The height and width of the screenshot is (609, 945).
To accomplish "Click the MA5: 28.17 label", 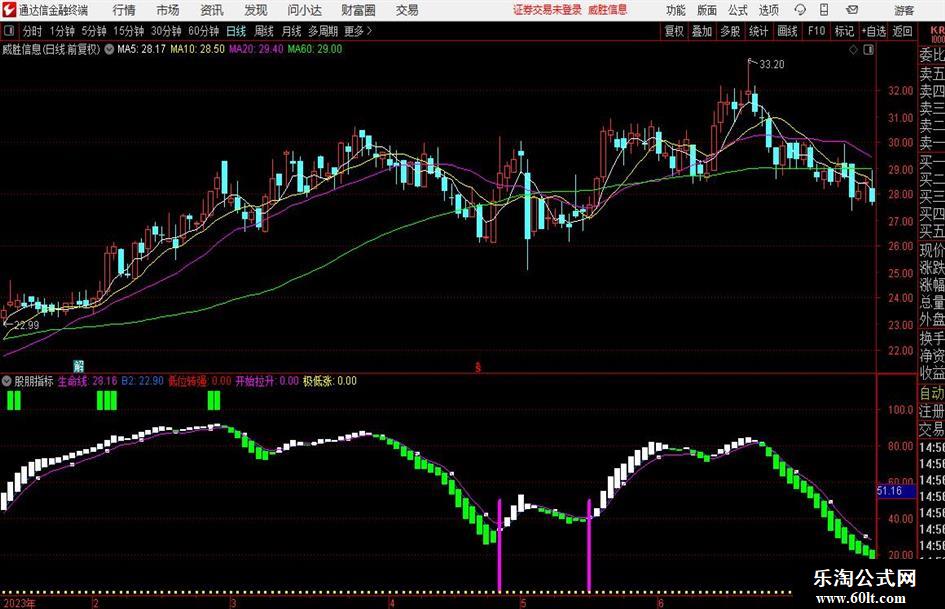I will click(x=141, y=49).
